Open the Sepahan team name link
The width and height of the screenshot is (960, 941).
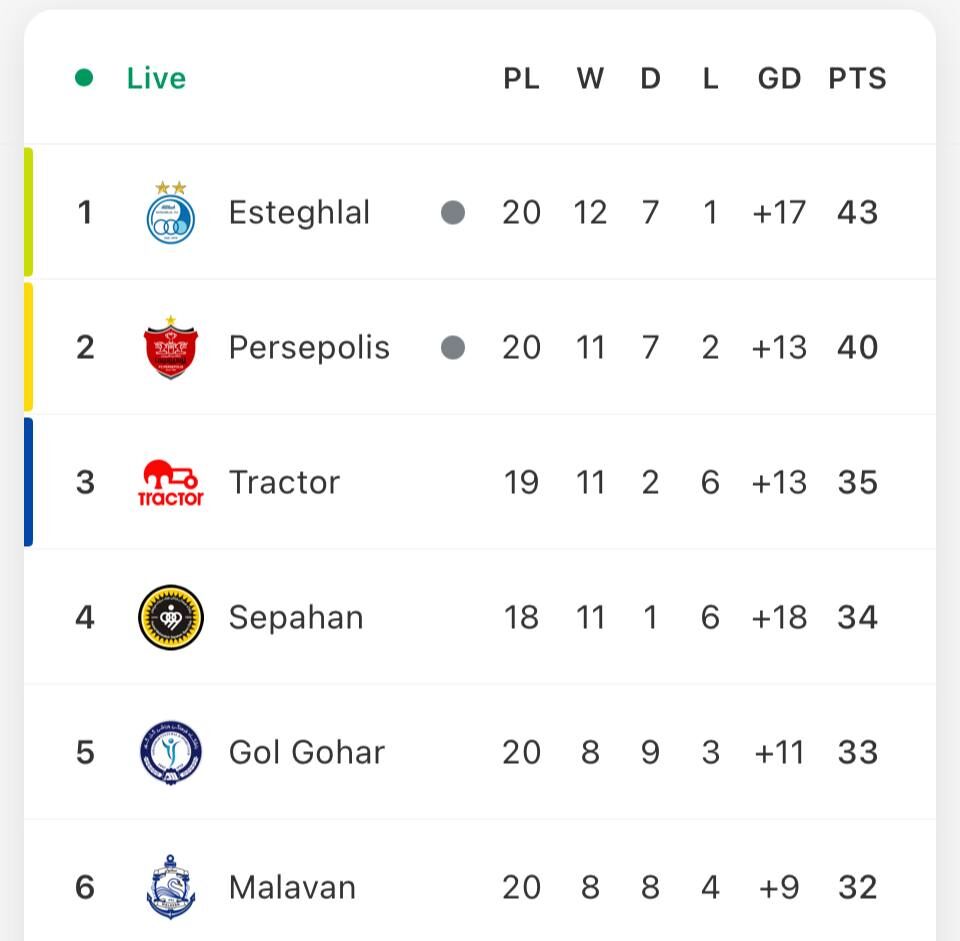point(296,617)
